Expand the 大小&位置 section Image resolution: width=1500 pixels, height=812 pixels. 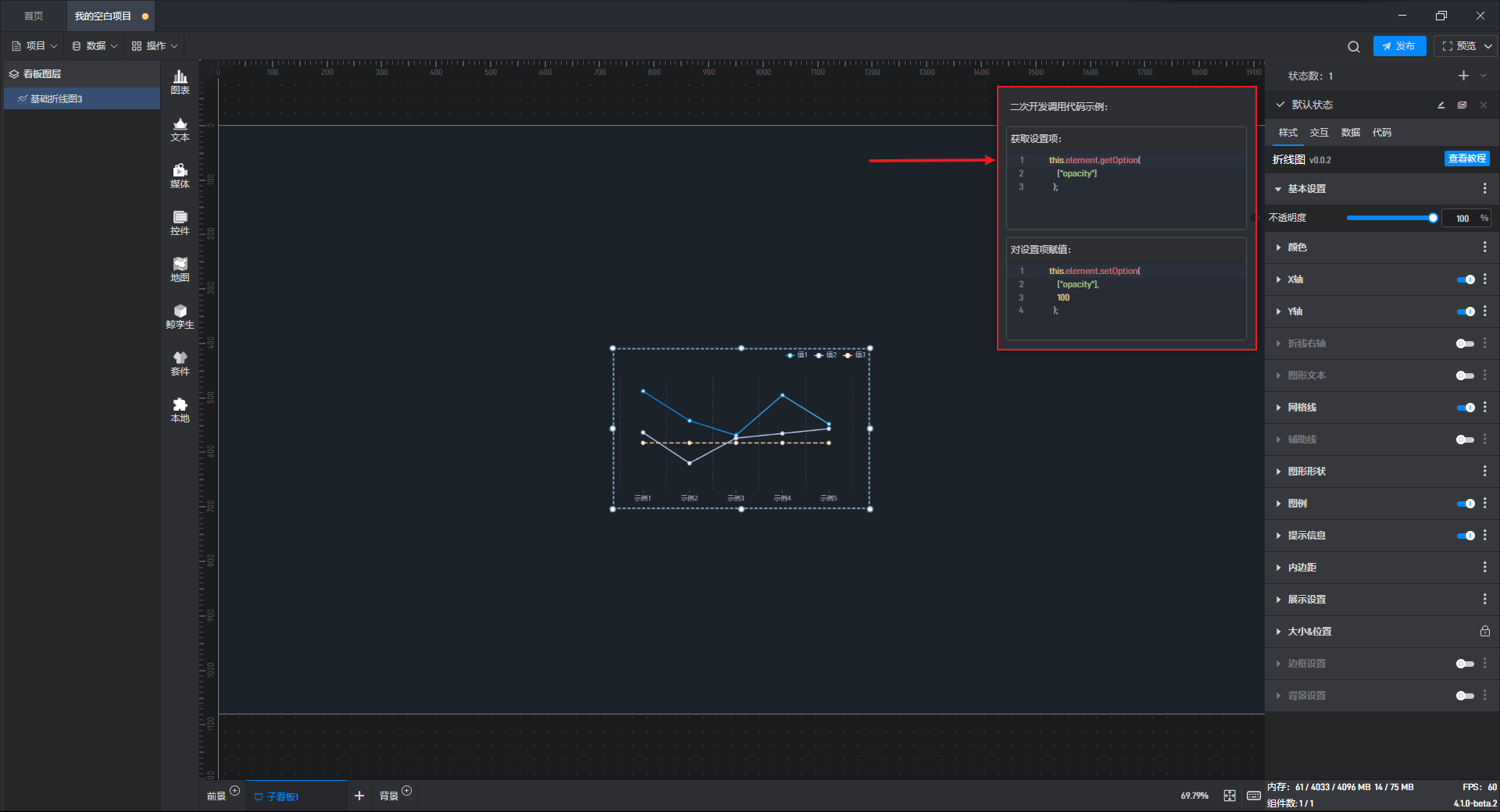coord(1278,632)
